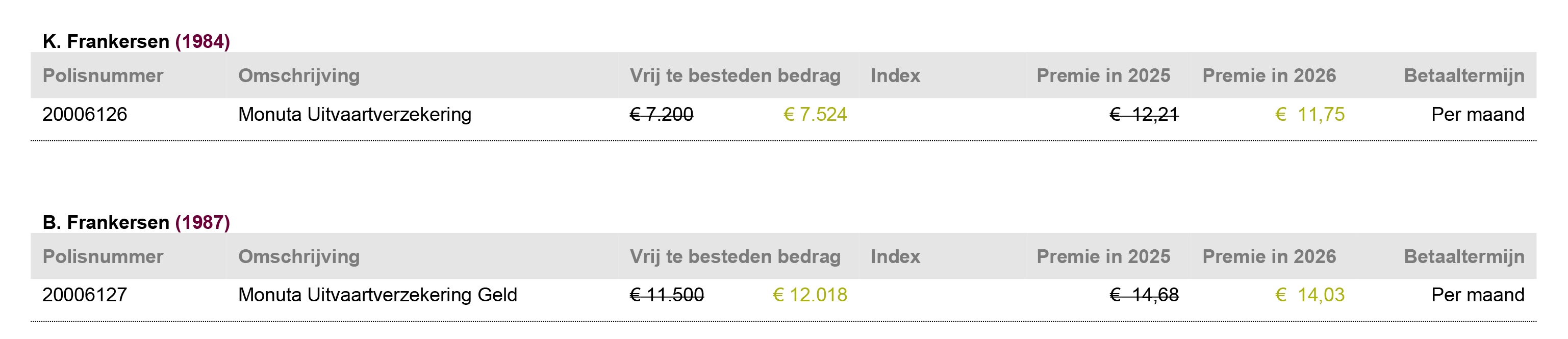Click the old 2025 premium € 14,68
Image resolution: width=1568 pixels, height=339 pixels.
pos(1144,295)
